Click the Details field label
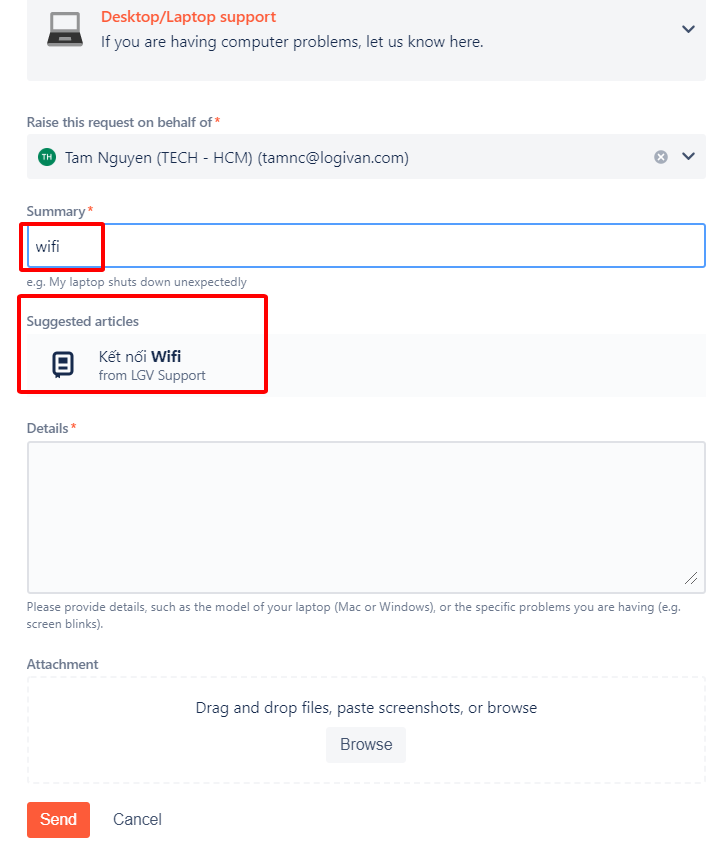 point(47,428)
